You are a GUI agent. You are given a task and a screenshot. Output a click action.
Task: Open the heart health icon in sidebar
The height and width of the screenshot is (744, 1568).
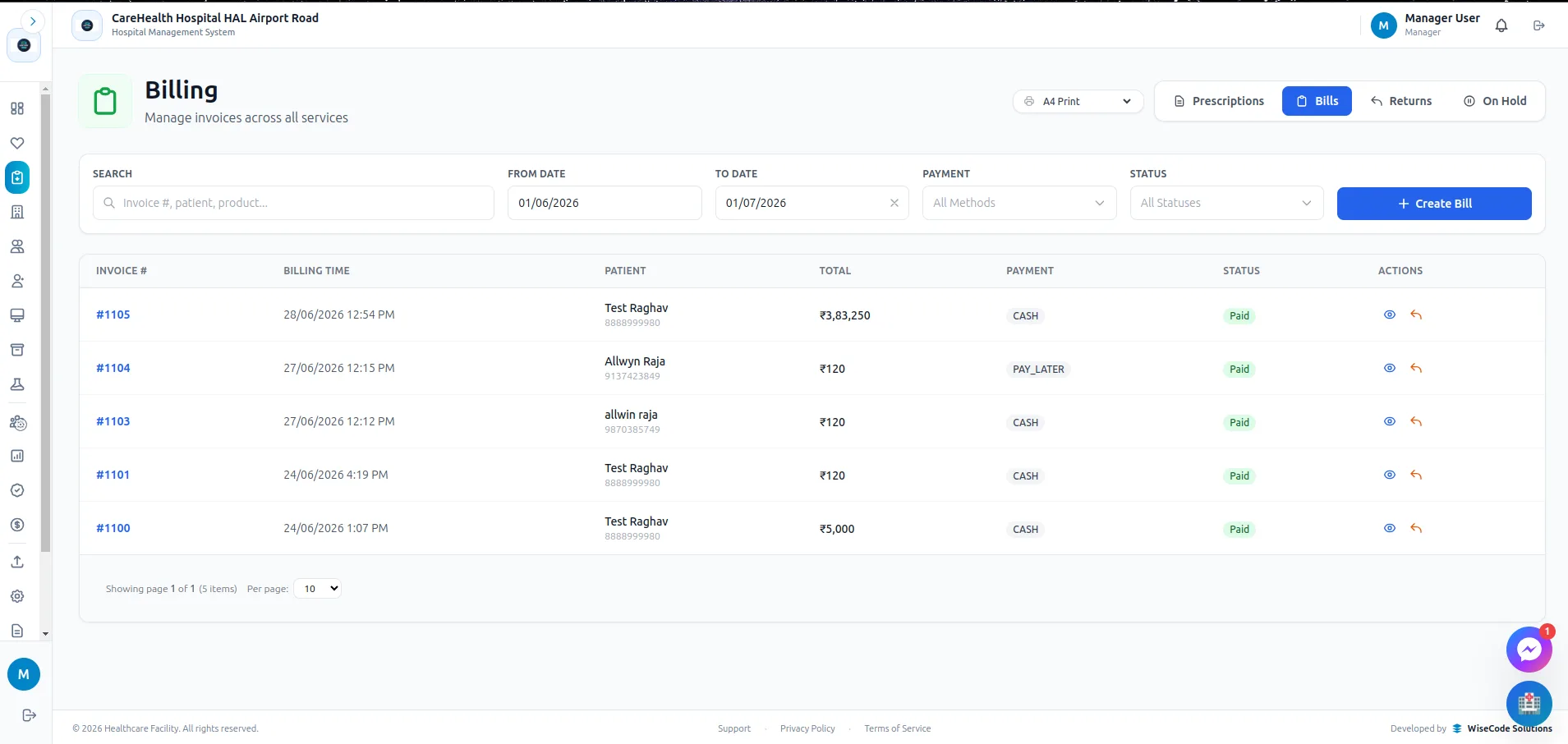coord(17,143)
